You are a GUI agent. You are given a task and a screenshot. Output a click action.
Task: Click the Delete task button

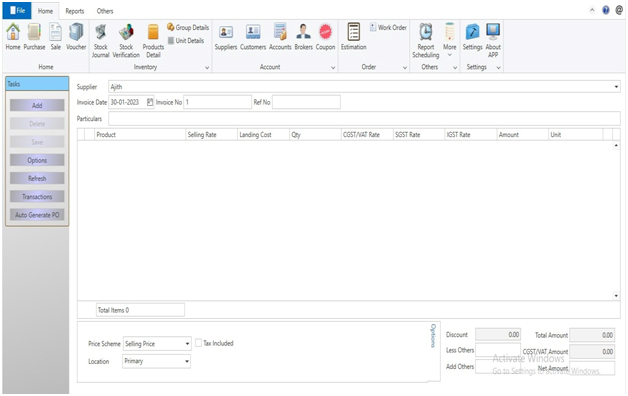(x=37, y=124)
